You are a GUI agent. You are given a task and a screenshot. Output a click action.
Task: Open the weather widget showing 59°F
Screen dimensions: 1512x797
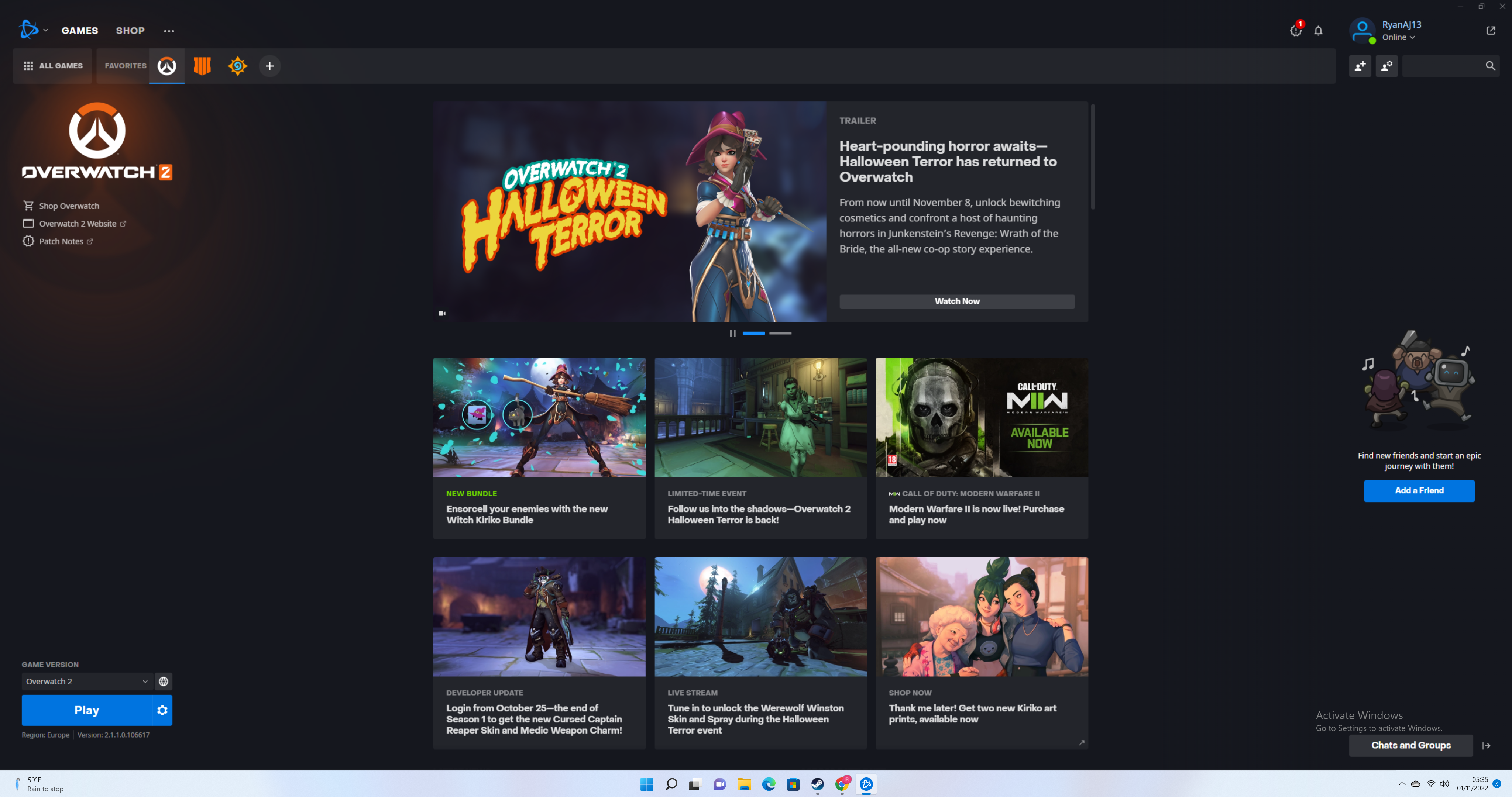pyautogui.click(x=39, y=784)
